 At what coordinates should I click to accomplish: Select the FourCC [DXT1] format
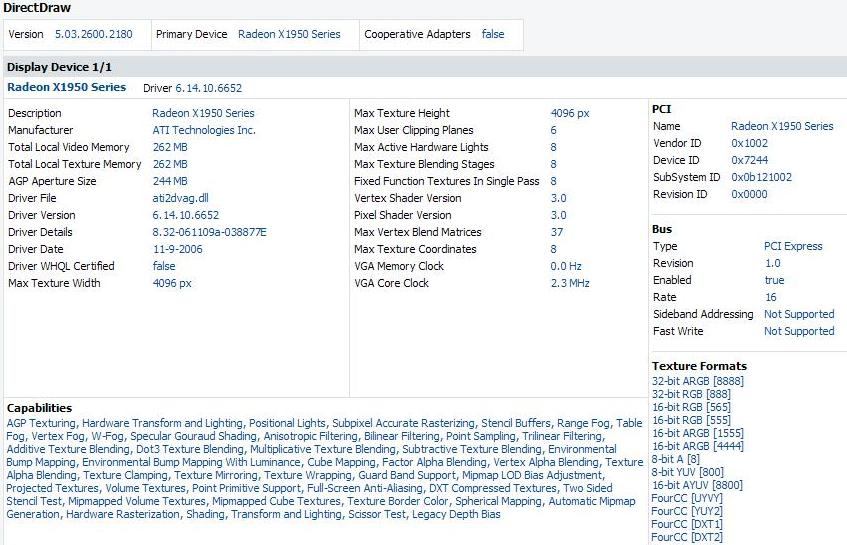coord(687,524)
